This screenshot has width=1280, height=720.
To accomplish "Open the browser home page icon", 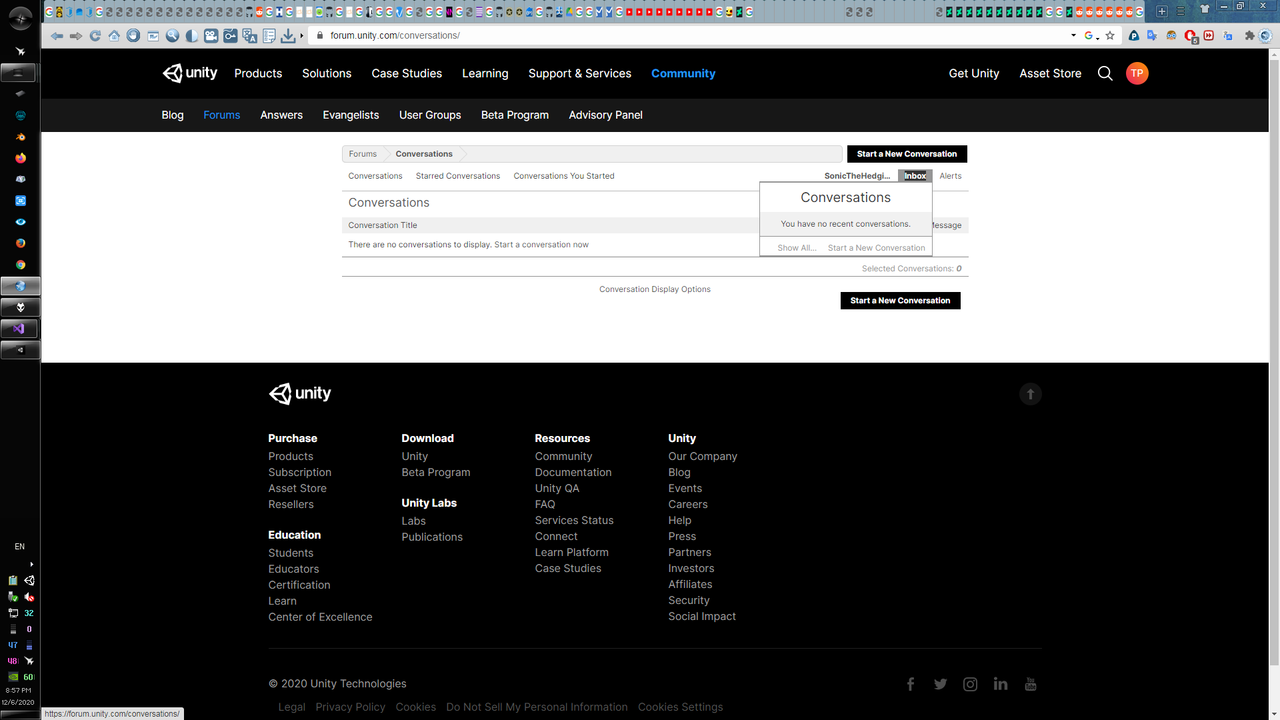I will click(x=114, y=35).
